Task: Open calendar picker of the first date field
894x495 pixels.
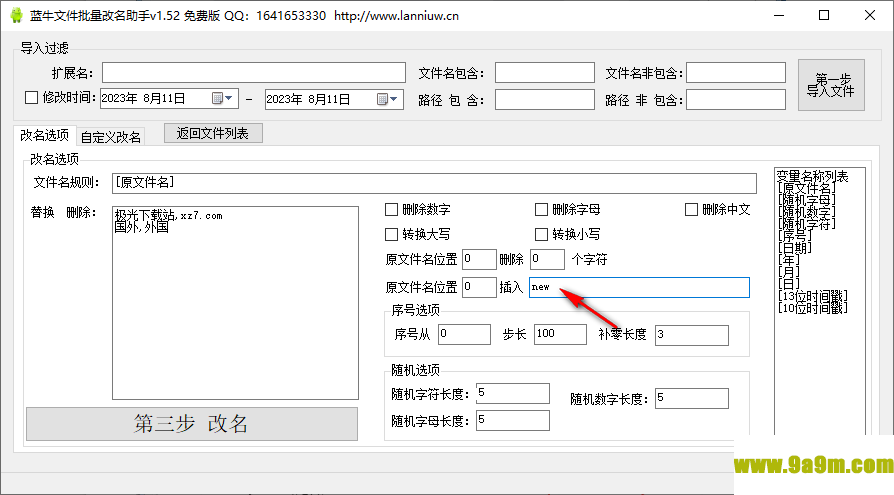Action: click(222, 98)
